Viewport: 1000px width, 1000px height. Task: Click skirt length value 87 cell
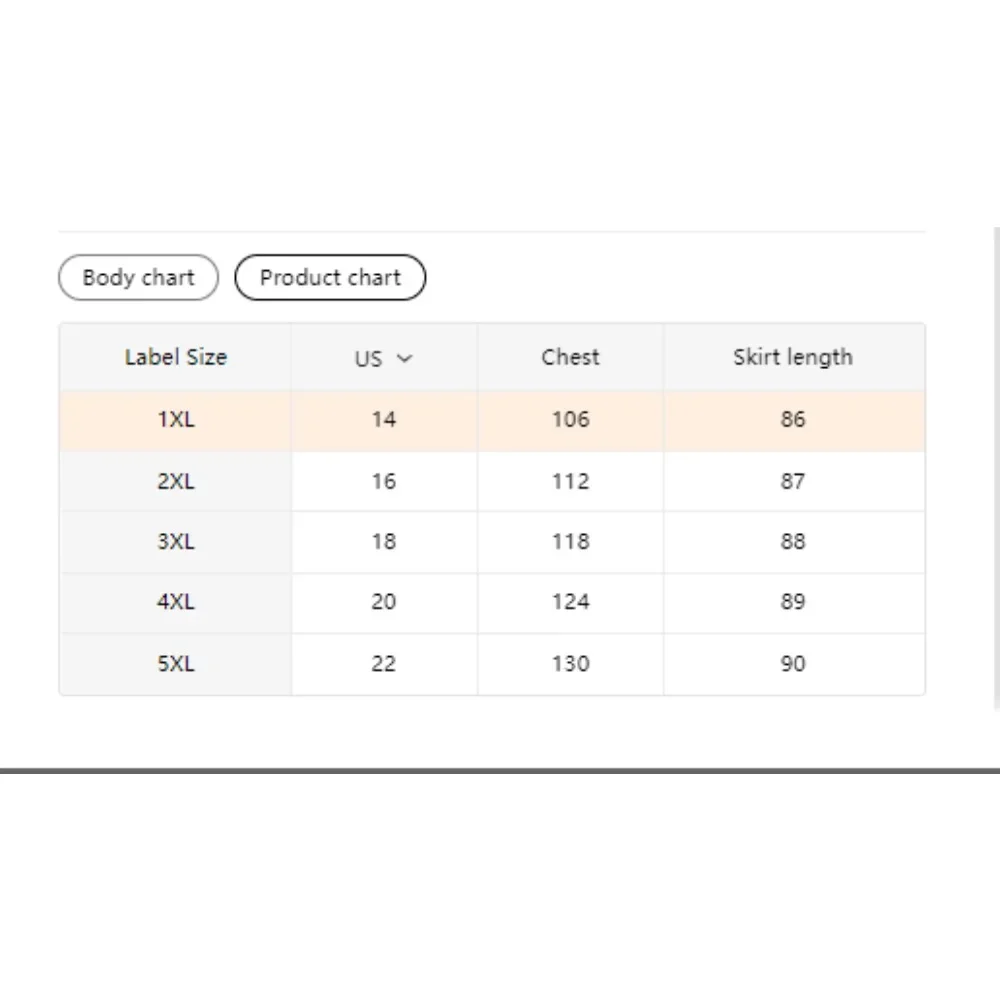point(793,481)
